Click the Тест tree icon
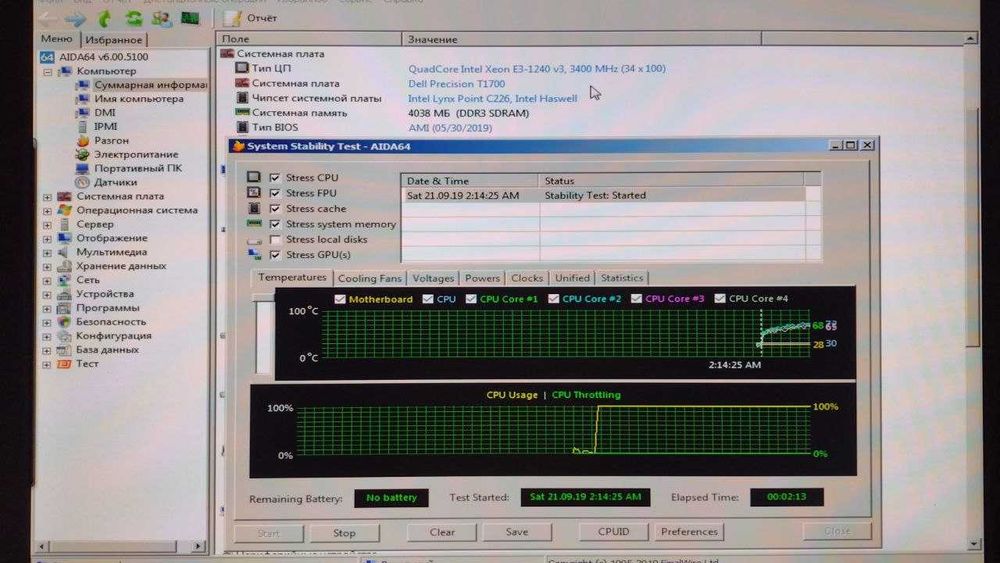Viewport: 1000px width, 563px height. pyautogui.click(x=64, y=364)
